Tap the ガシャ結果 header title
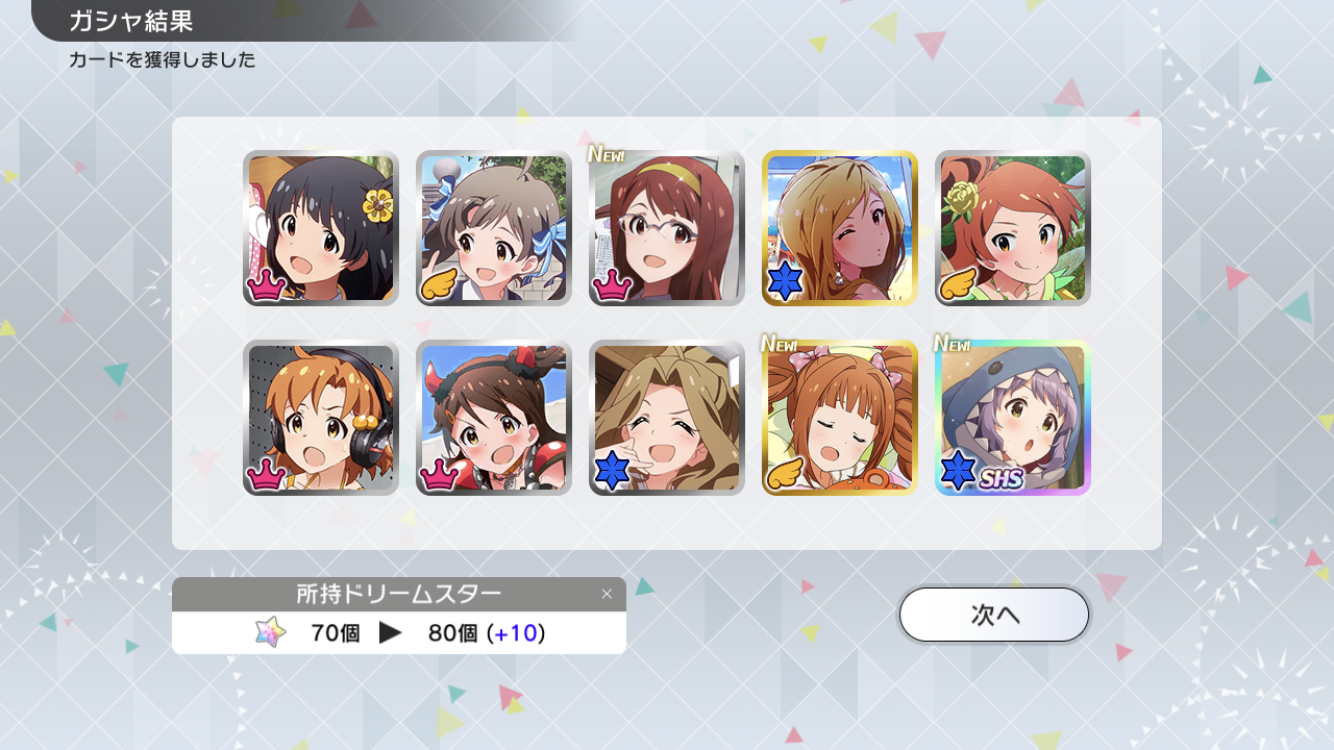The image size is (1334, 750). click(x=131, y=21)
